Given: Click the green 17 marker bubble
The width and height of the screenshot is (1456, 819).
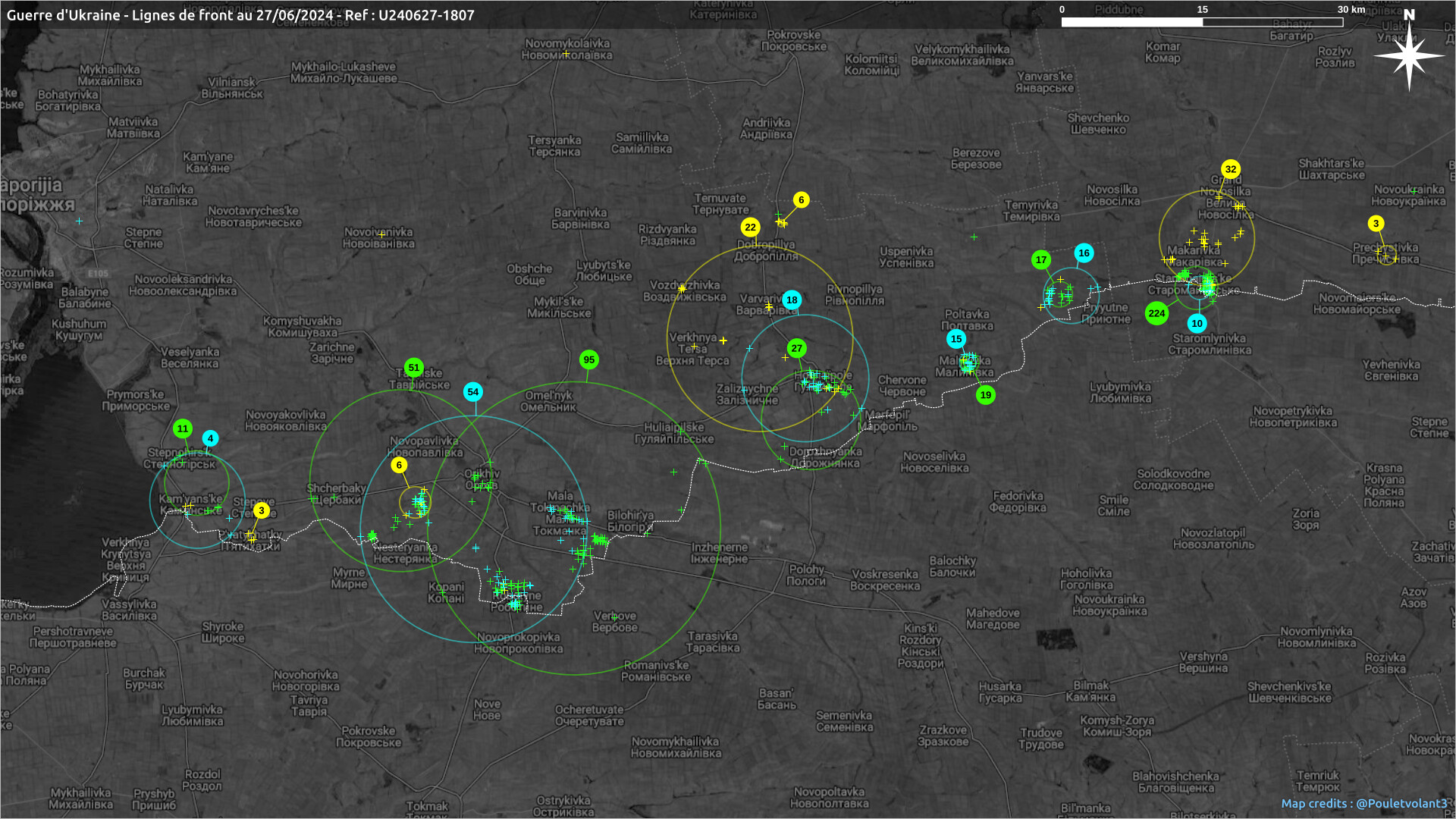Looking at the screenshot, I should 1041,260.
